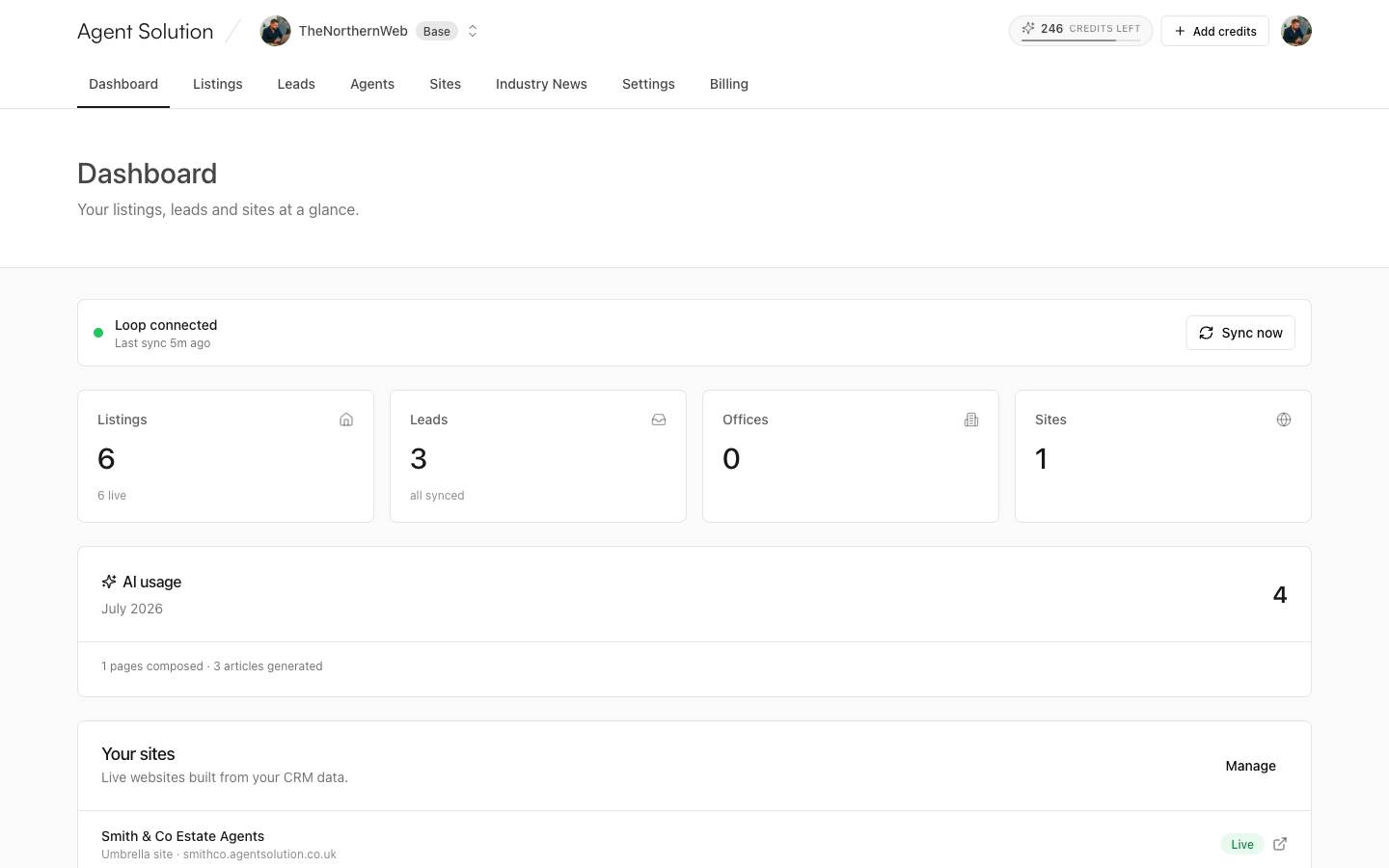1389x868 pixels.
Task: Click the 'Last sync 5m ago' text
Action: click(162, 343)
